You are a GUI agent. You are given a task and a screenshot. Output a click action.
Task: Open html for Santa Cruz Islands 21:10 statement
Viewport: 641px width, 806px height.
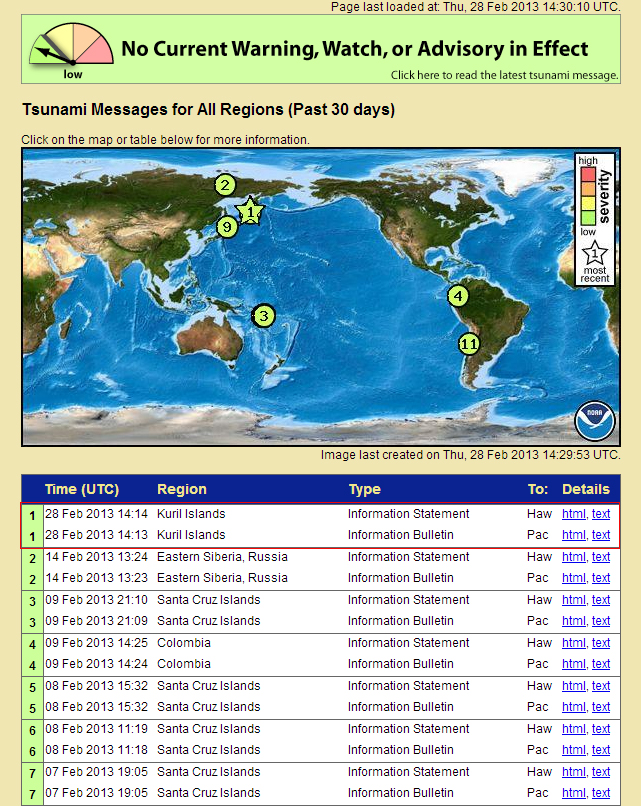573,600
